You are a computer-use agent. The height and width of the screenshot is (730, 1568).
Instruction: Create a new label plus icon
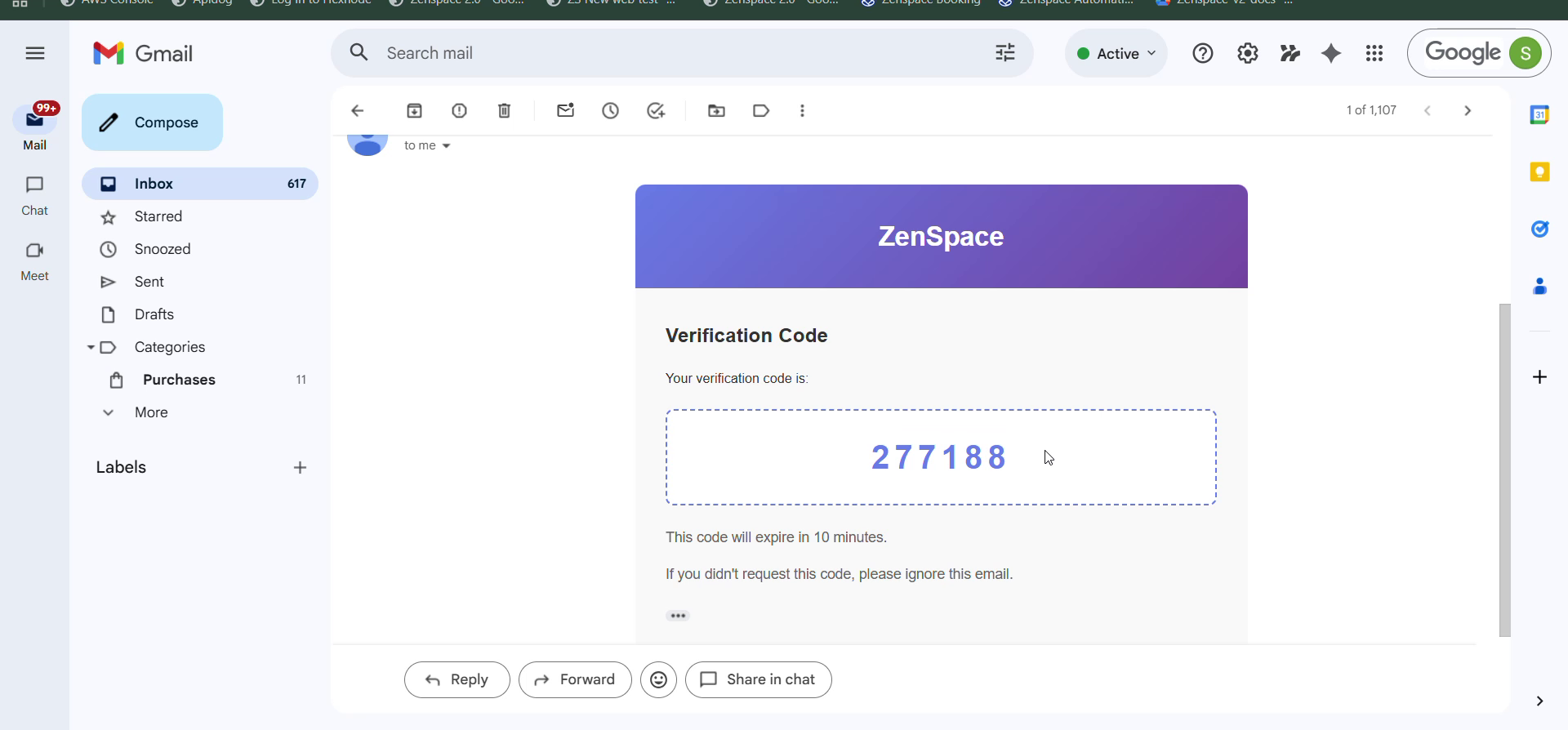[300, 468]
